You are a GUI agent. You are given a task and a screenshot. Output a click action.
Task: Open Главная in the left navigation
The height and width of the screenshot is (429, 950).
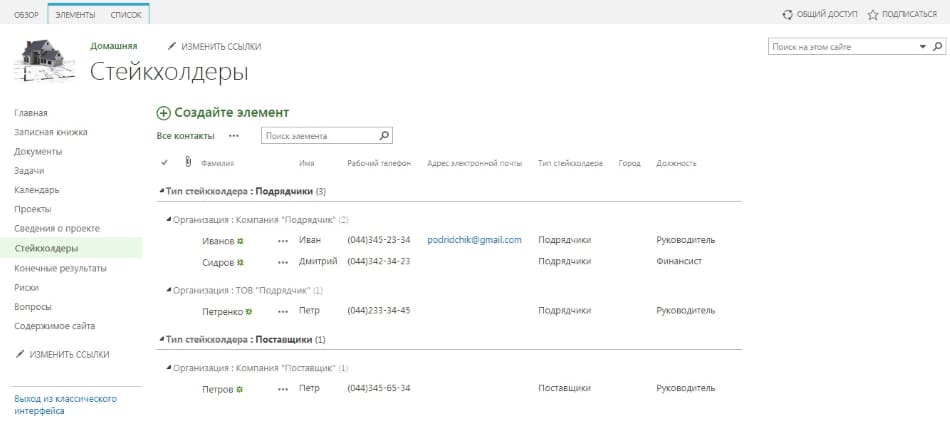(x=31, y=113)
